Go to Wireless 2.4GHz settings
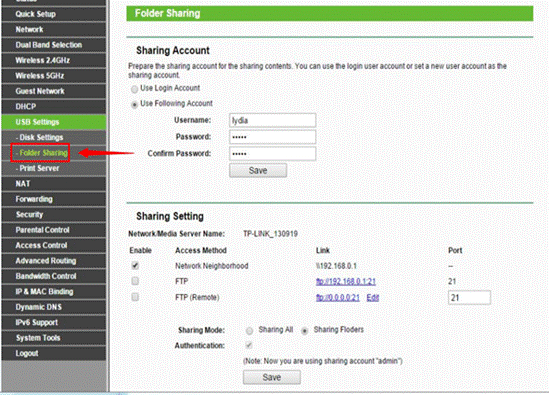The image size is (549, 395). click(x=54, y=60)
